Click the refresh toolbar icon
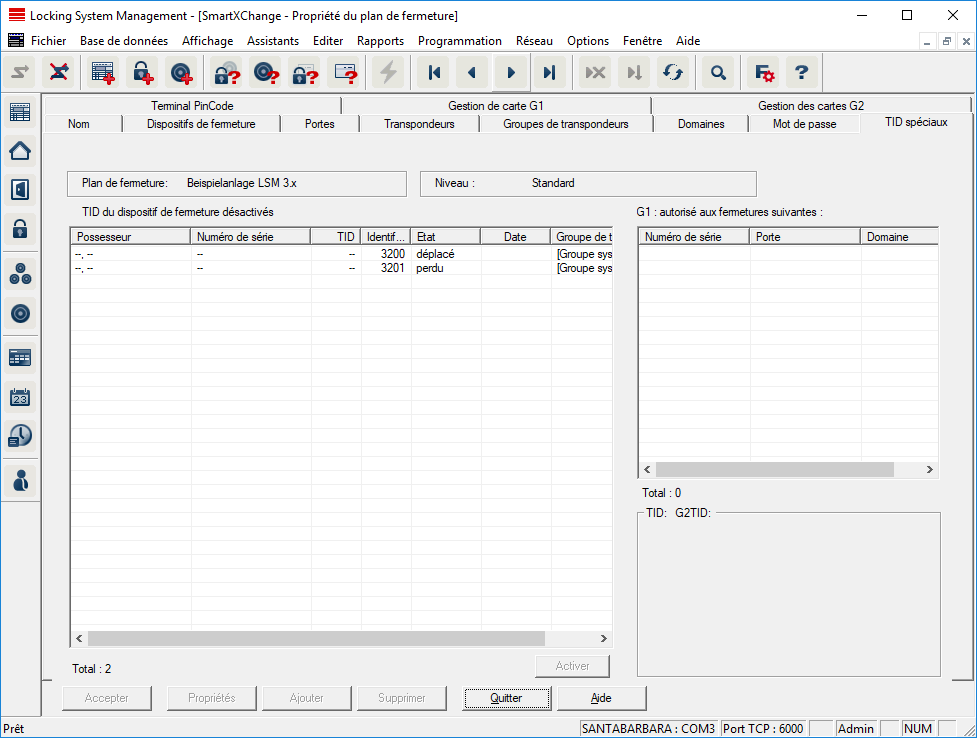 pyautogui.click(x=672, y=72)
